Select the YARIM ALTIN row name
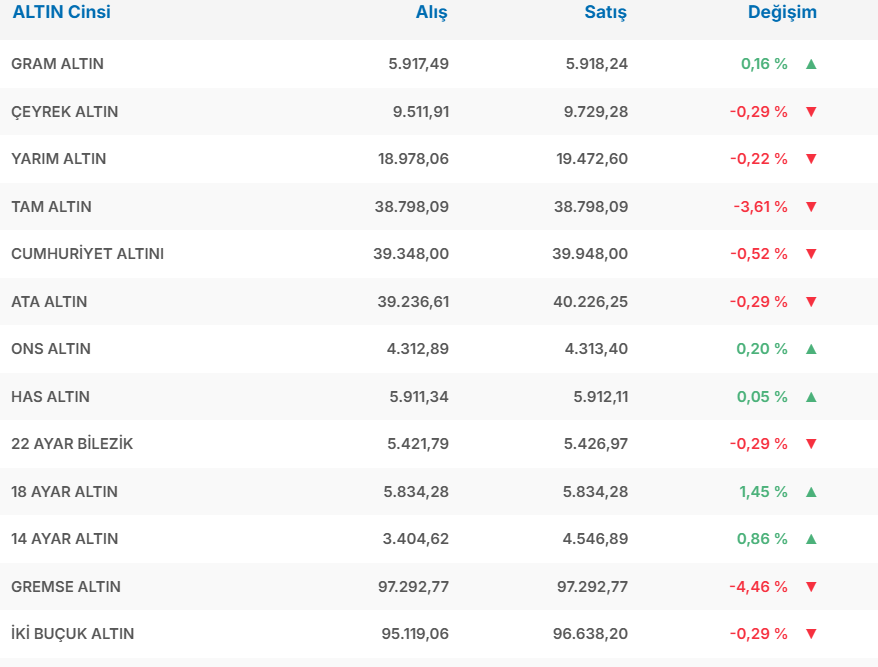The width and height of the screenshot is (878, 667). click(58, 159)
